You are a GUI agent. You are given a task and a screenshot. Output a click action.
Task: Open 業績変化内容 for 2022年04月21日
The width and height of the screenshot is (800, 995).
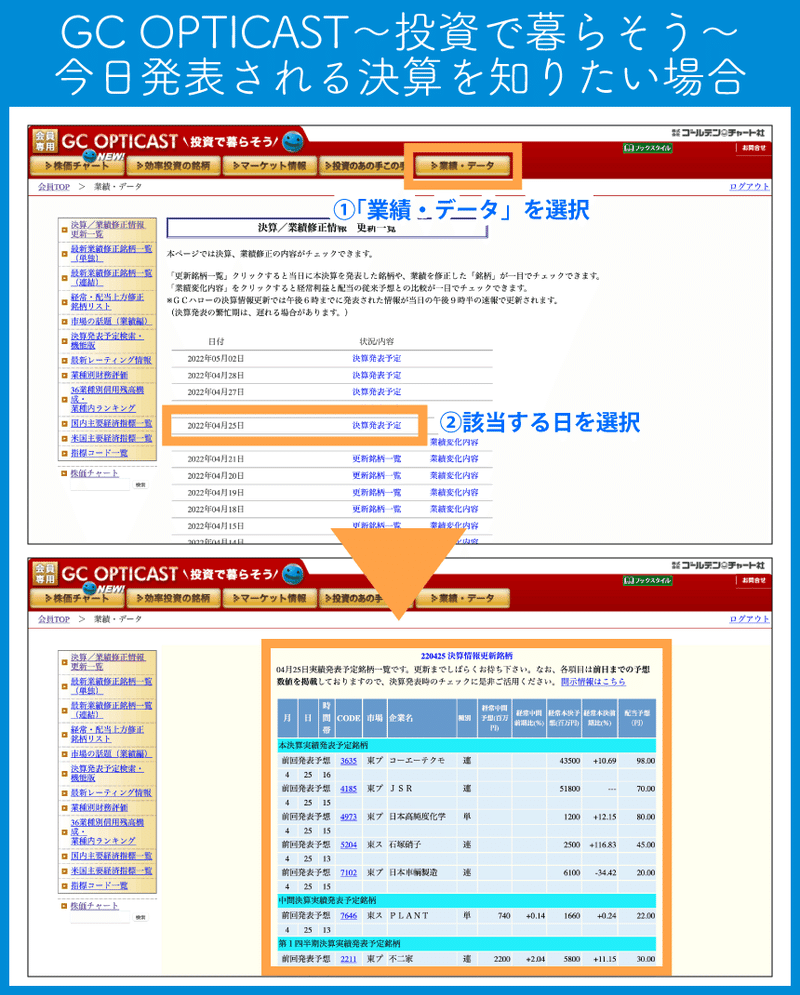point(454,459)
